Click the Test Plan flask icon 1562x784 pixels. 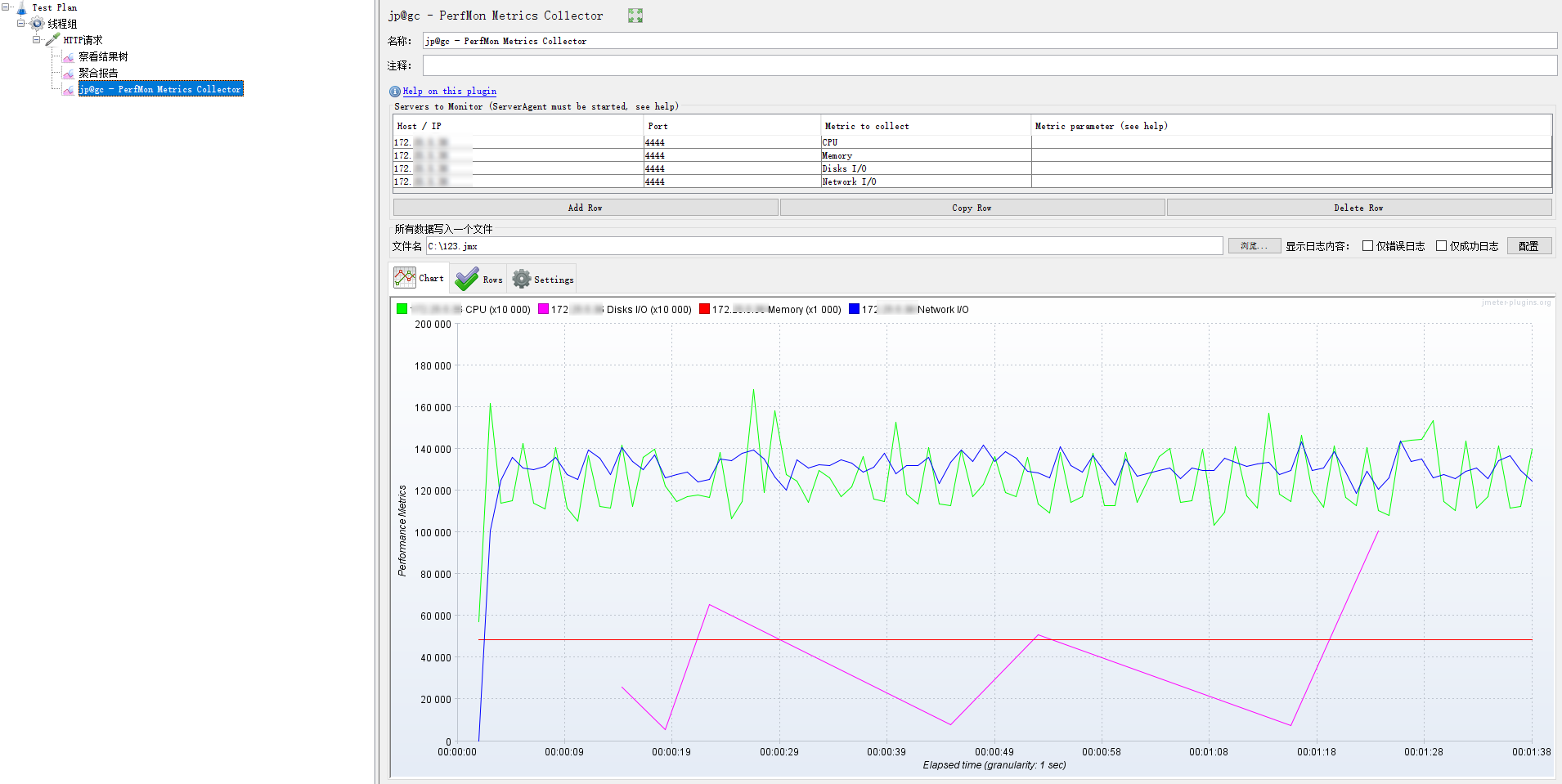22,8
